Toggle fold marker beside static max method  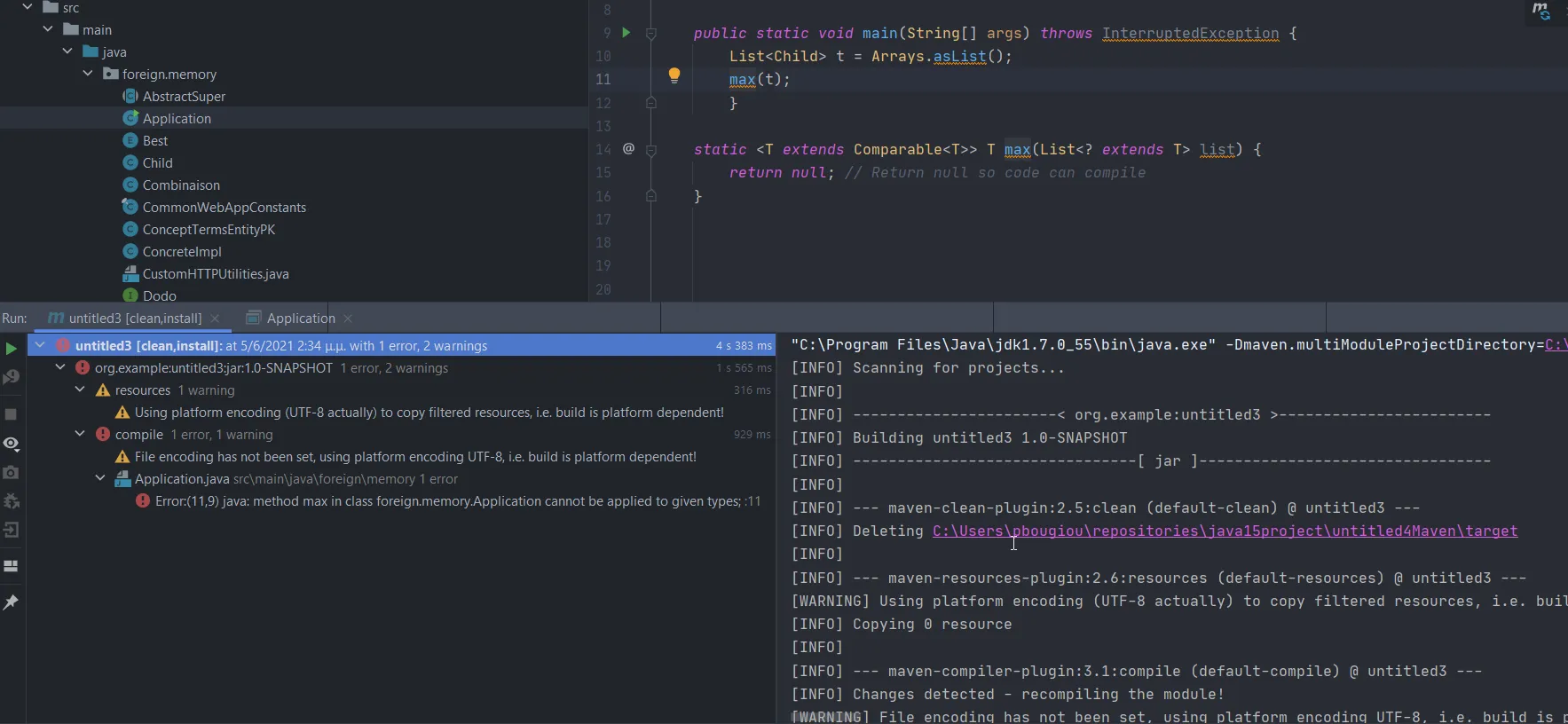tap(650, 150)
